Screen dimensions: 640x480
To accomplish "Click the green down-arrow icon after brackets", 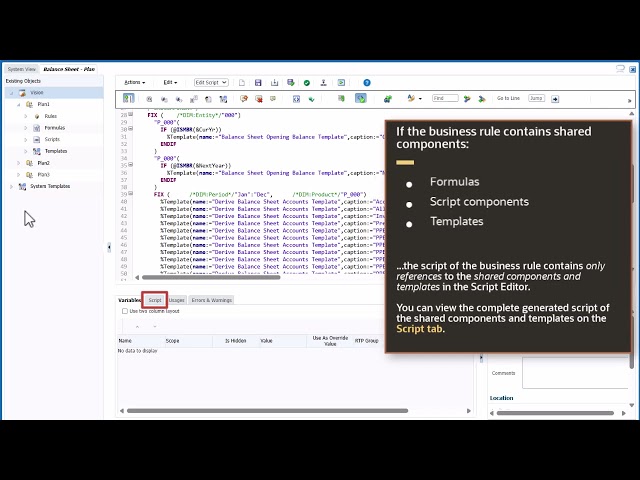I will (311, 99).
